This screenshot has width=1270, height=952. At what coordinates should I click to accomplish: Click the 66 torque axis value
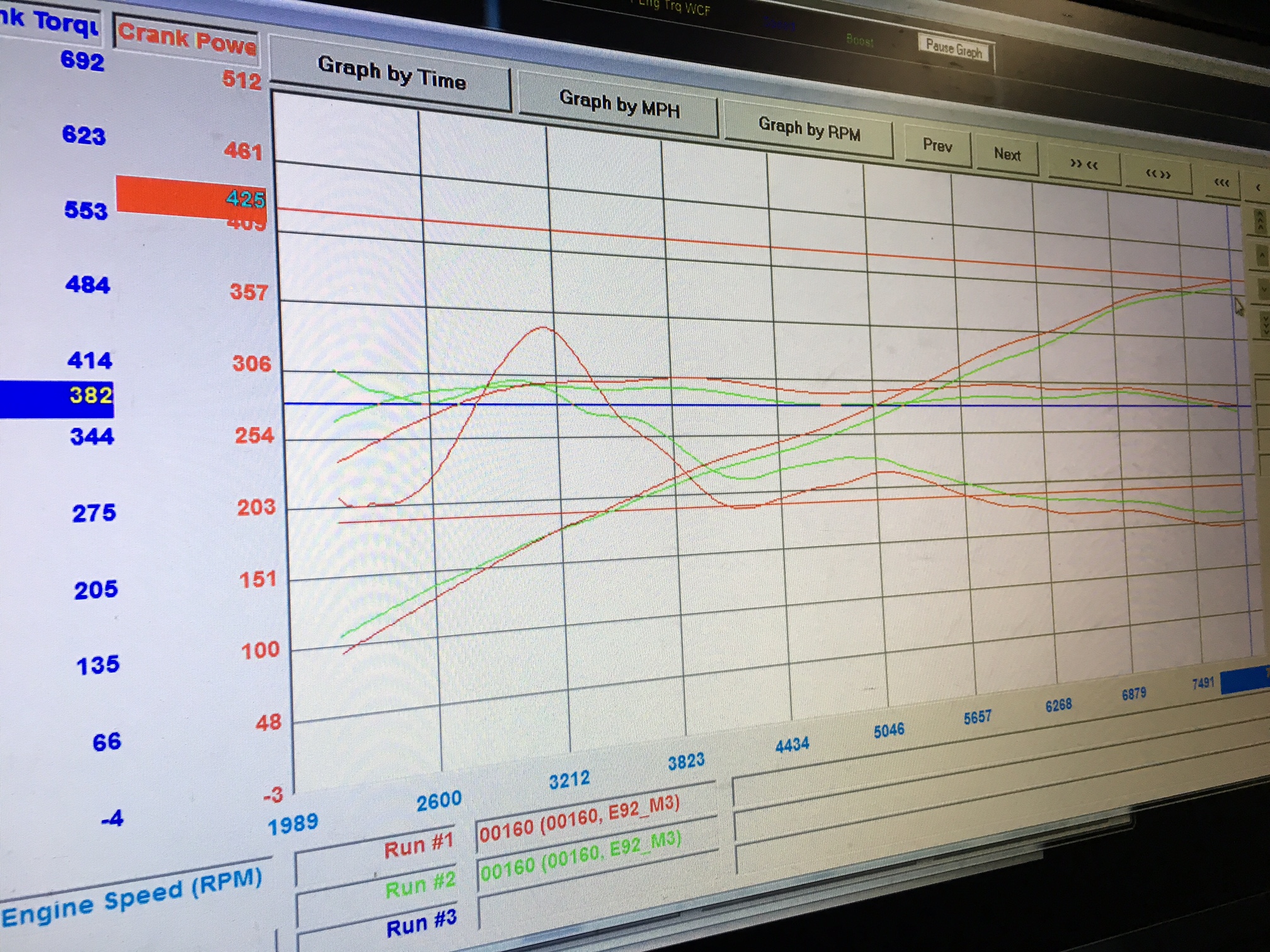click(x=107, y=742)
